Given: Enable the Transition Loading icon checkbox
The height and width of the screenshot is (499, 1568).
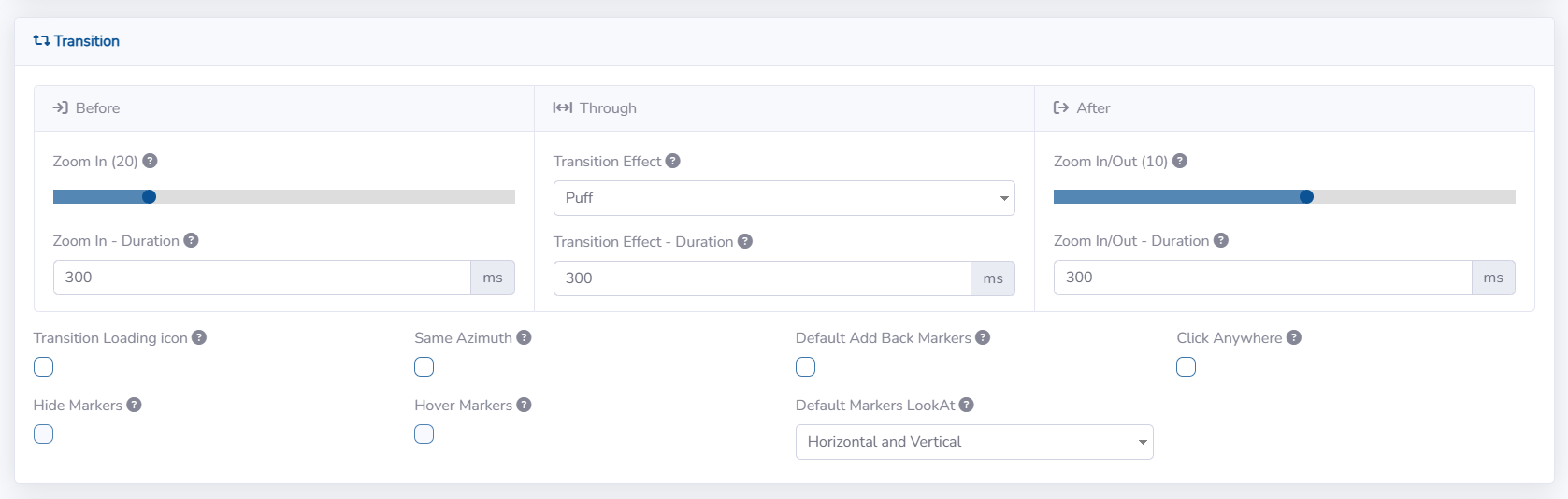Looking at the screenshot, I should (44, 367).
